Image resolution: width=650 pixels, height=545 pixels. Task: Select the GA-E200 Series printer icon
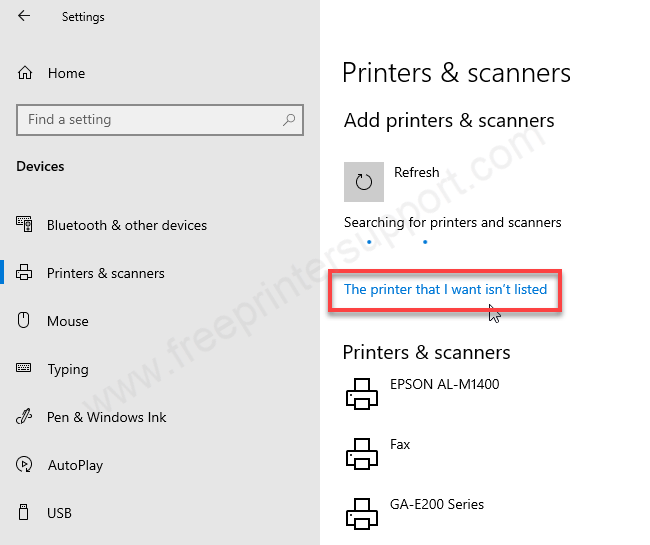(x=361, y=513)
